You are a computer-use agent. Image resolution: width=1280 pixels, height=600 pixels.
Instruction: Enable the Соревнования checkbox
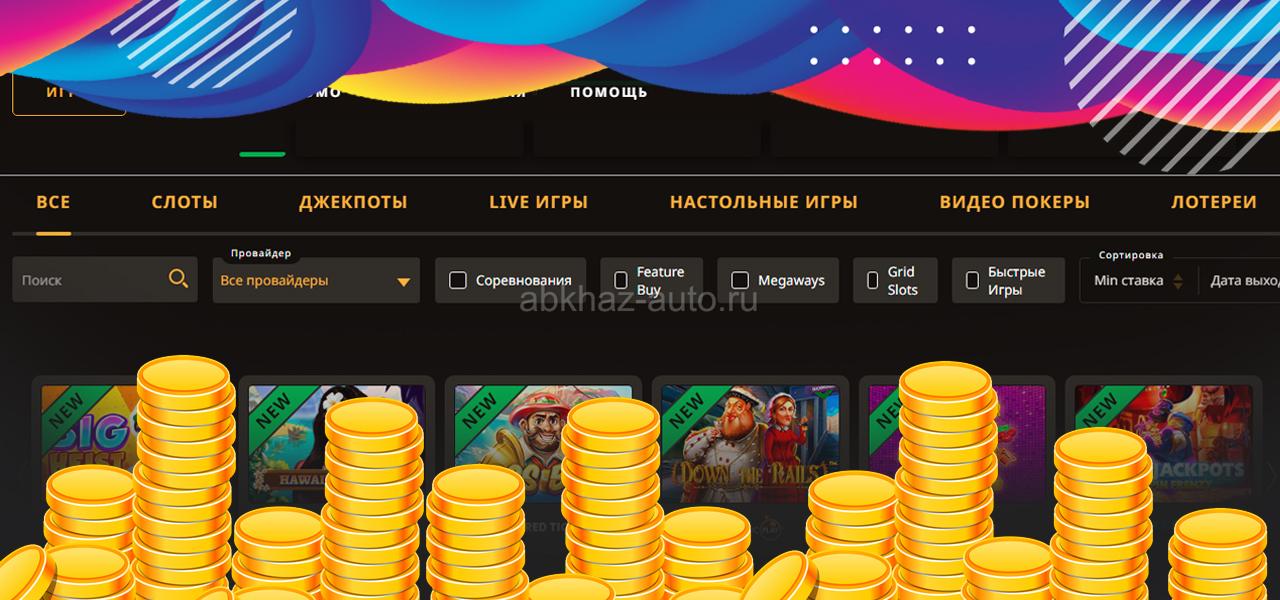[x=458, y=280]
